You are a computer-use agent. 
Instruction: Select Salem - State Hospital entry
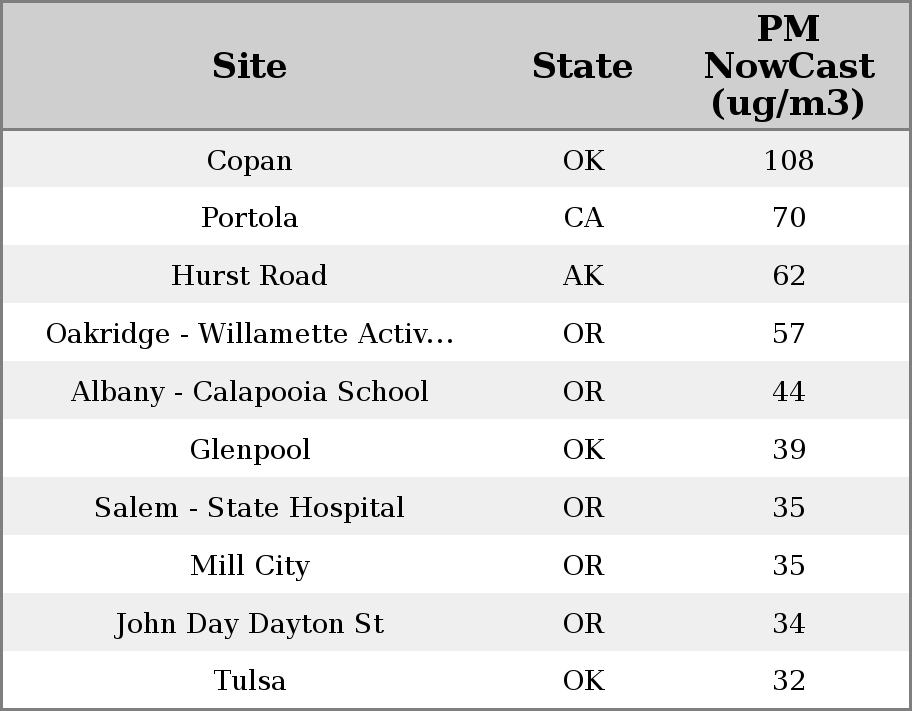(249, 508)
